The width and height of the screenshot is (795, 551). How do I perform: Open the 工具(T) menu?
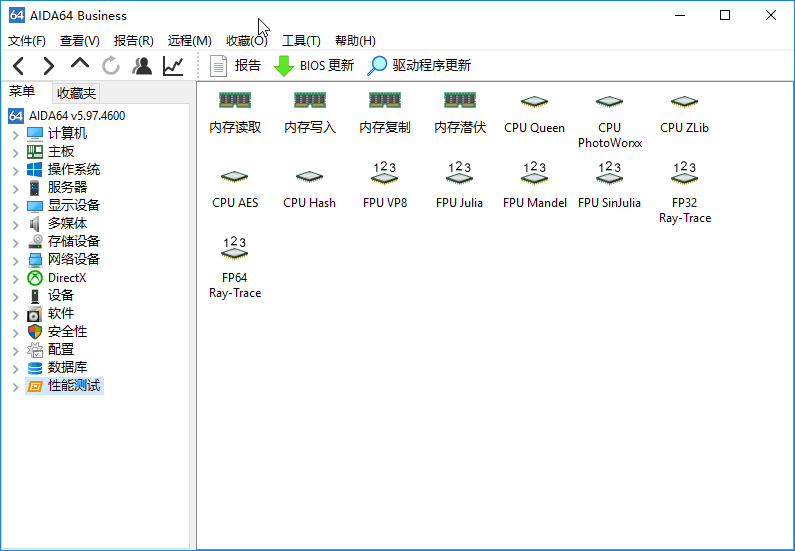pyautogui.click(x=301, y=41)
